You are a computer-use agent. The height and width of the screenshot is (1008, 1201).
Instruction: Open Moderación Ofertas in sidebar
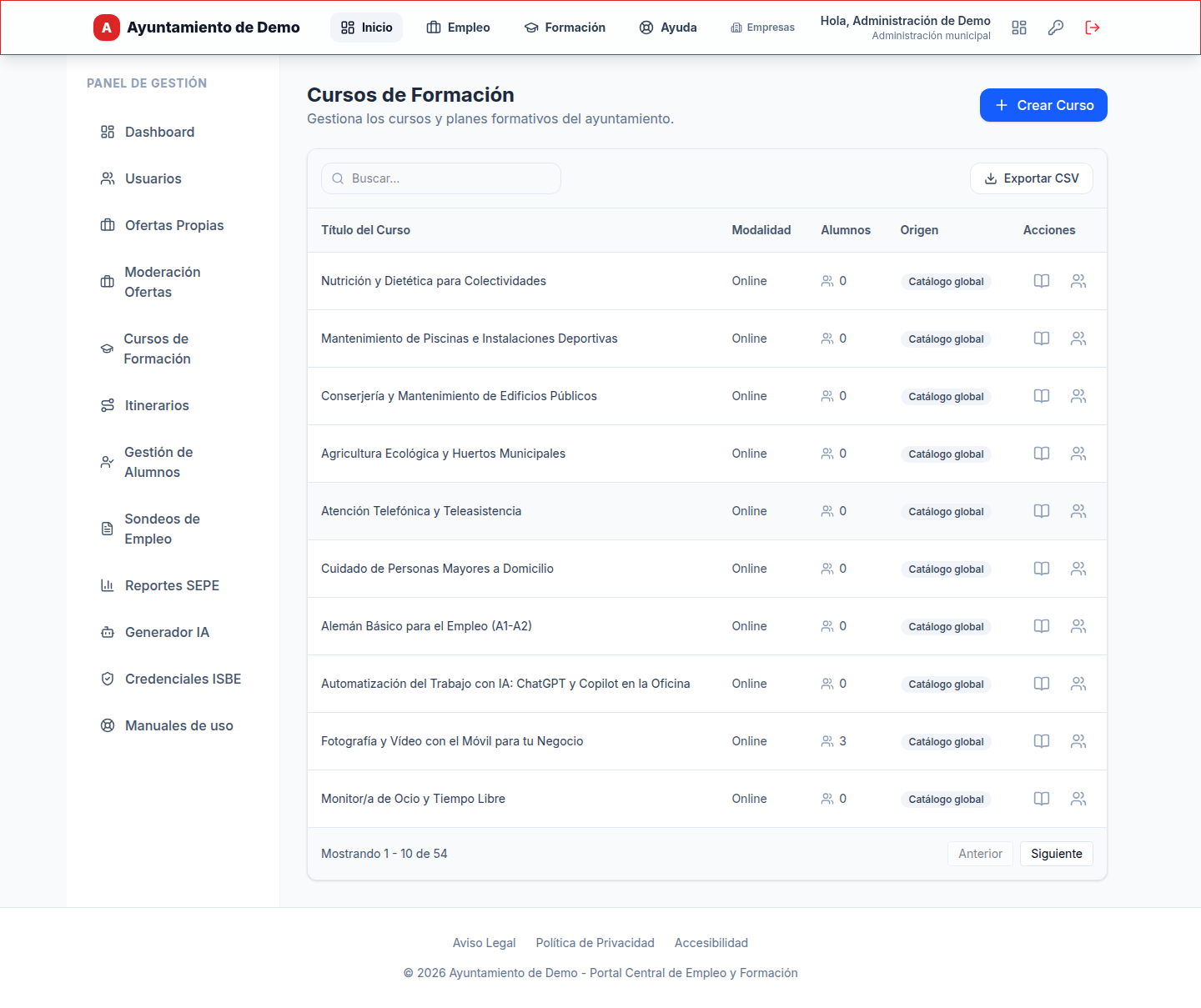pyautogui.click(x=173, y=282)
